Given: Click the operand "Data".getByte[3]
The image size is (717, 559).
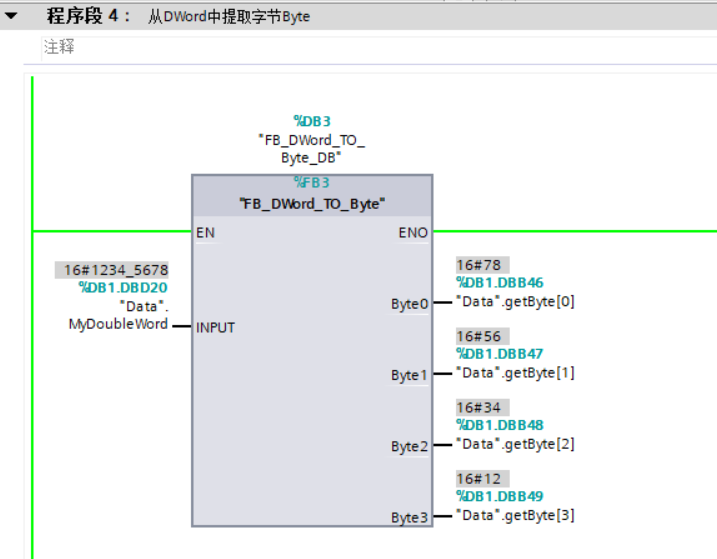Looking at the screenshot, I should tap(515, 516).
